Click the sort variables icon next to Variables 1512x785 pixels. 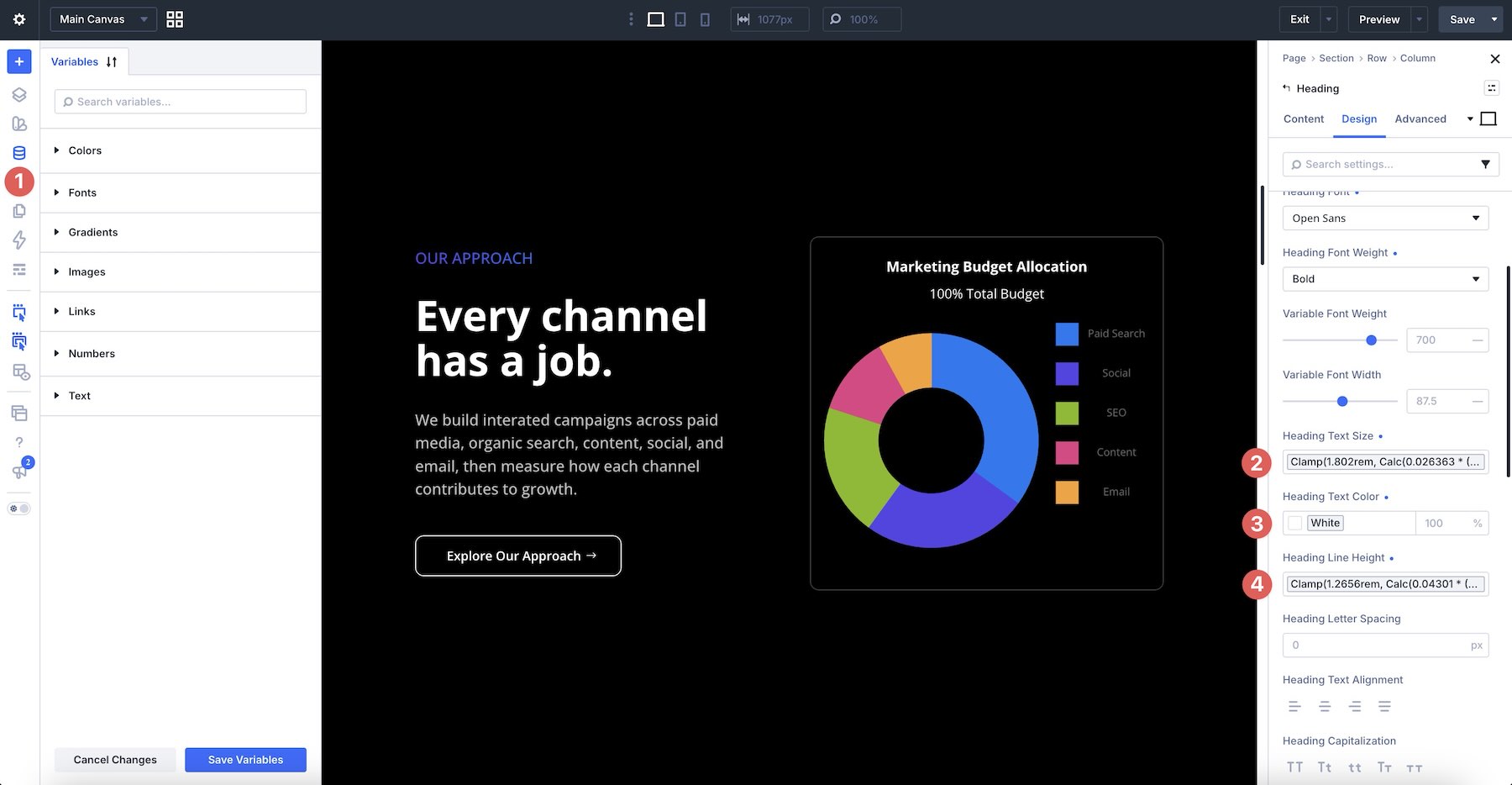[112, 61]
